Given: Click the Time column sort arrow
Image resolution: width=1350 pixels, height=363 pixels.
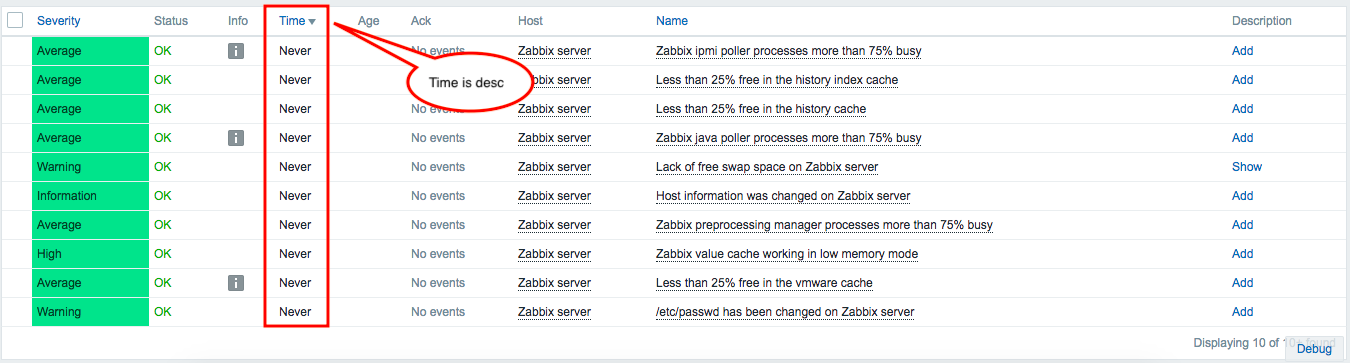Looking at the screenshot, I should [x=312, y=21].
